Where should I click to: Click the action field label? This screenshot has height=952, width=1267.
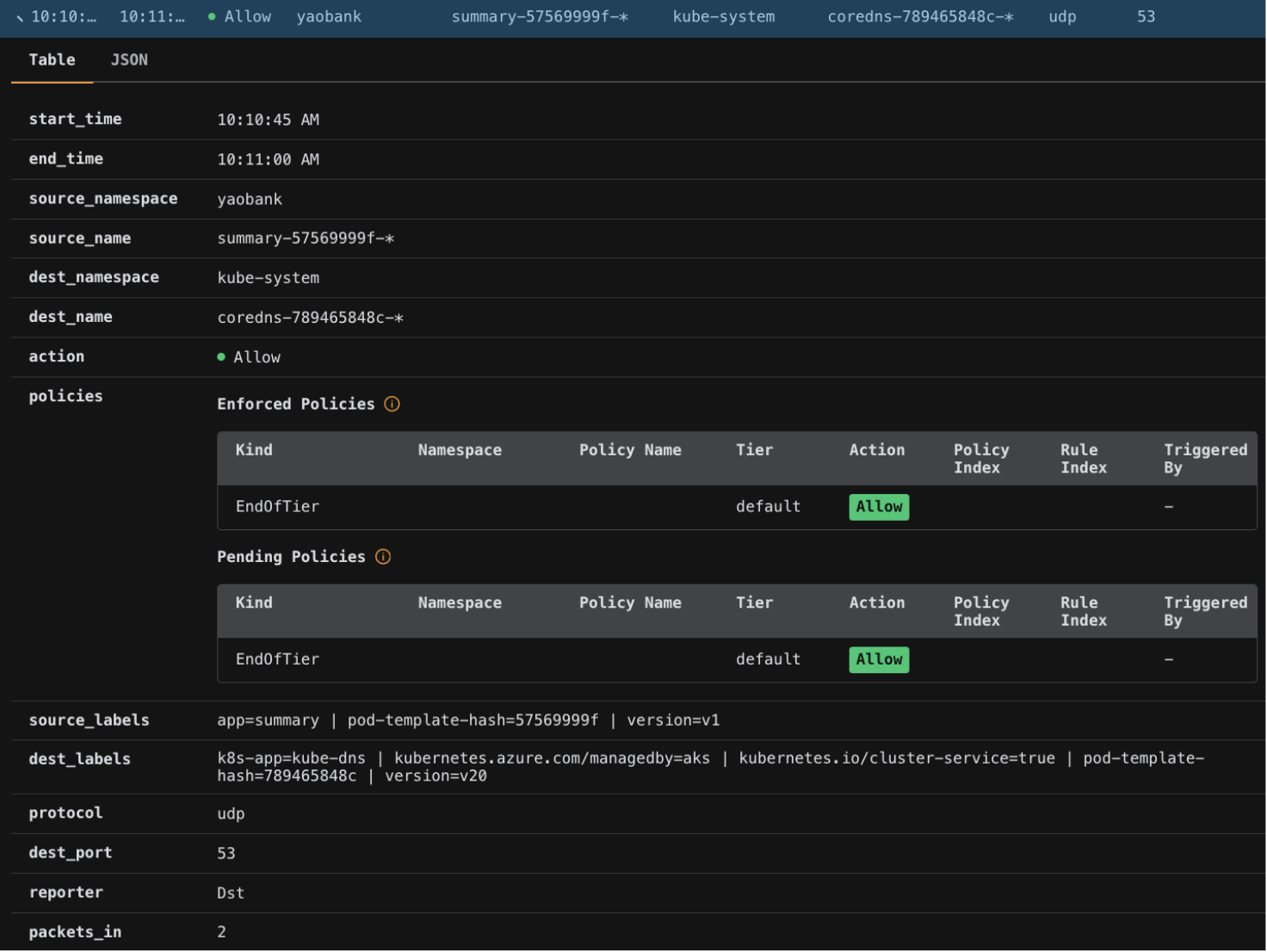(x=56, y=356)
